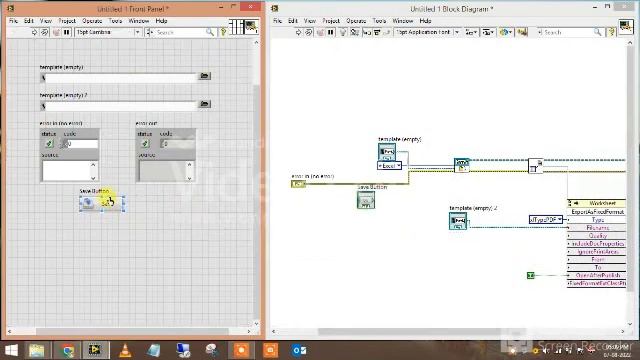Screen dimensions: 640x360
Task: Open Google Chrome from the taskbar
Action: (68, 350)
